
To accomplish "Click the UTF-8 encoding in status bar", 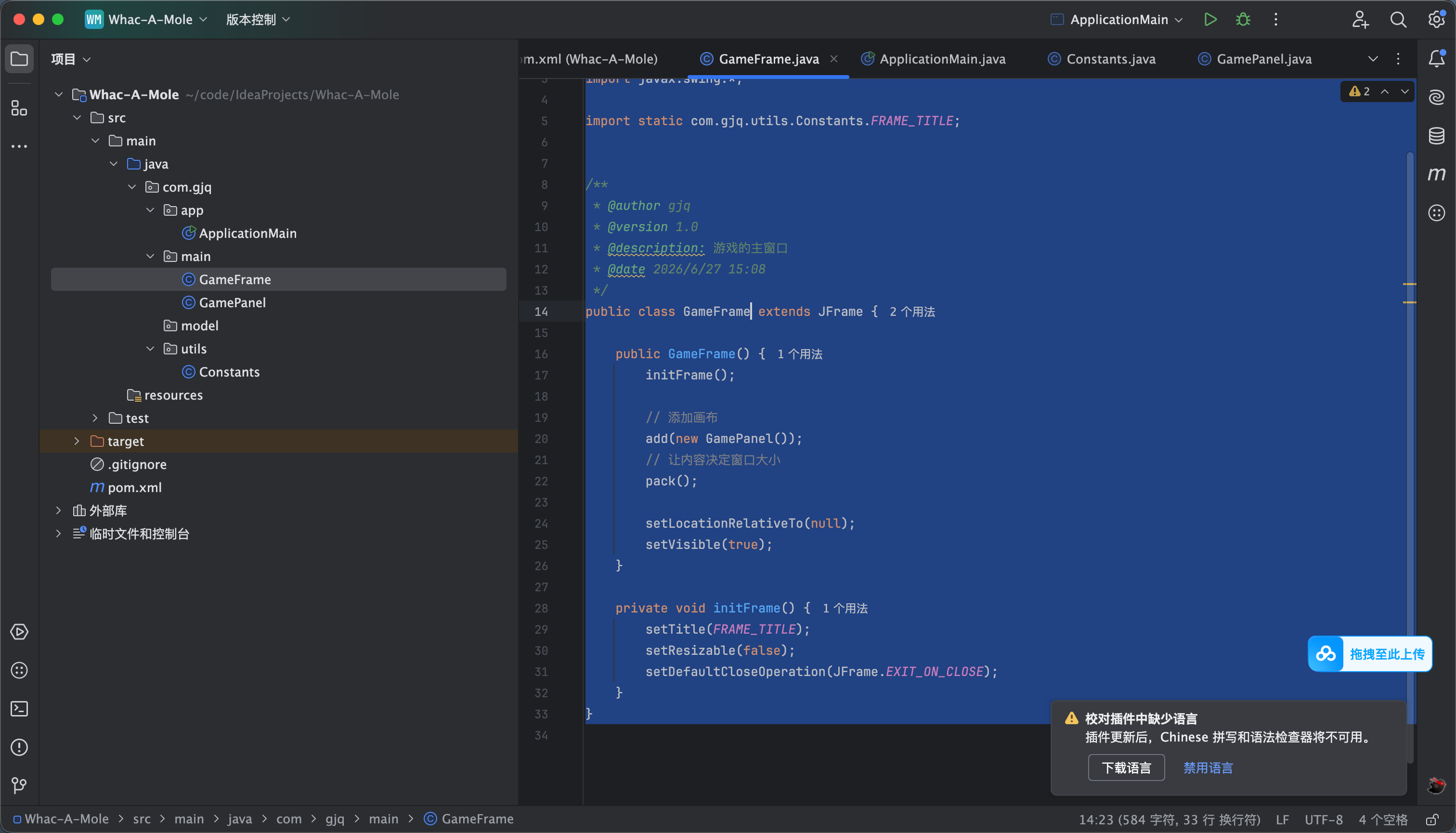I will (1323, 820).
